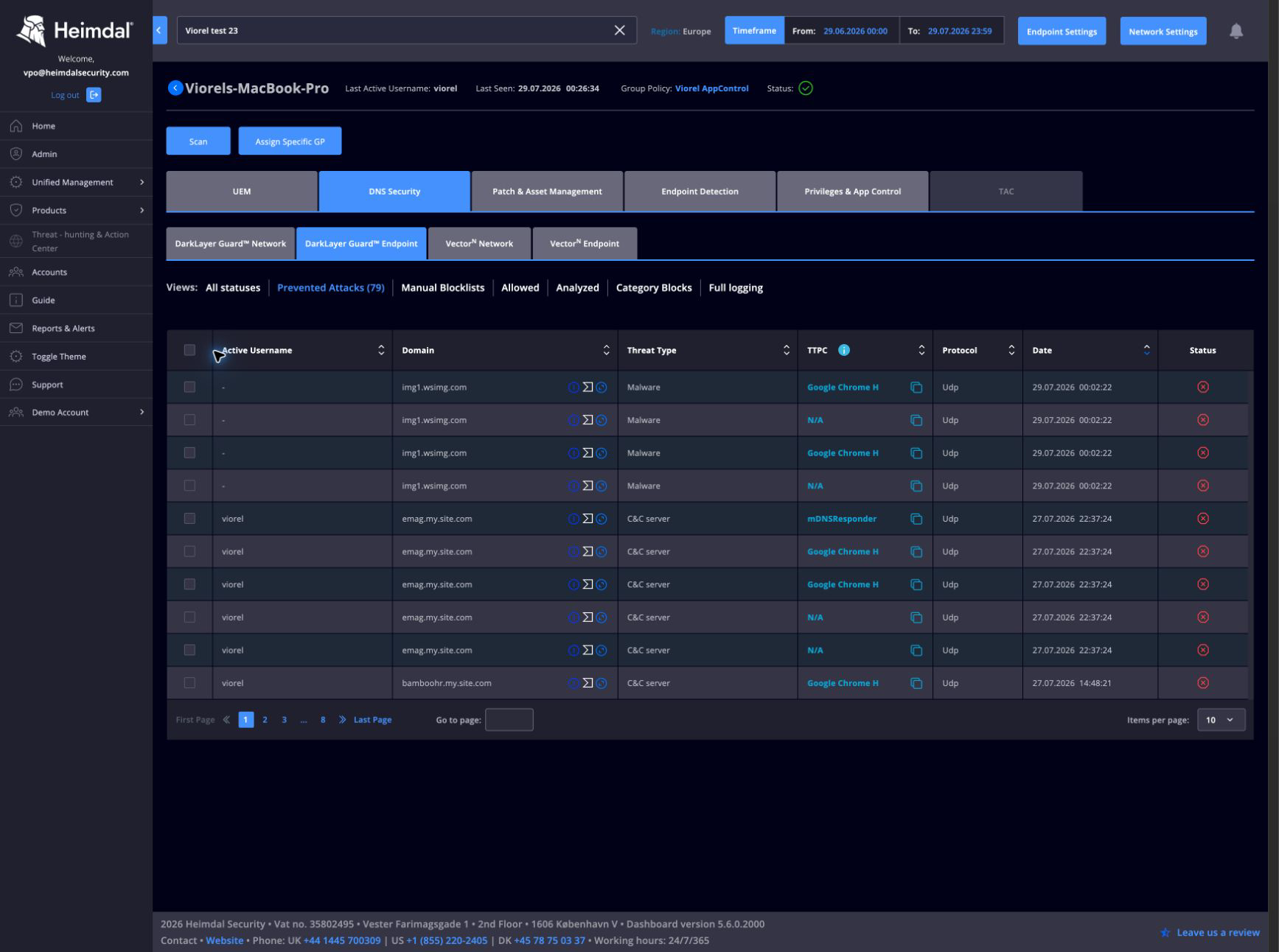Click Assign Specific GP button

[290, 141]
